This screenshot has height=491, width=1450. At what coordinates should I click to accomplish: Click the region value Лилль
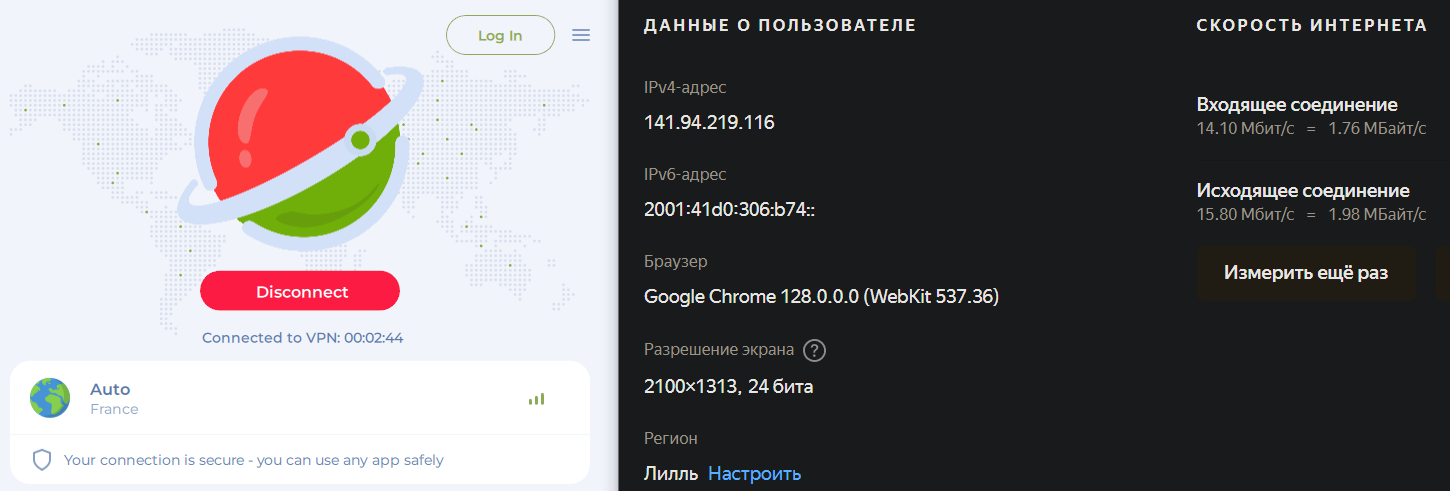(x=671, y=473)
